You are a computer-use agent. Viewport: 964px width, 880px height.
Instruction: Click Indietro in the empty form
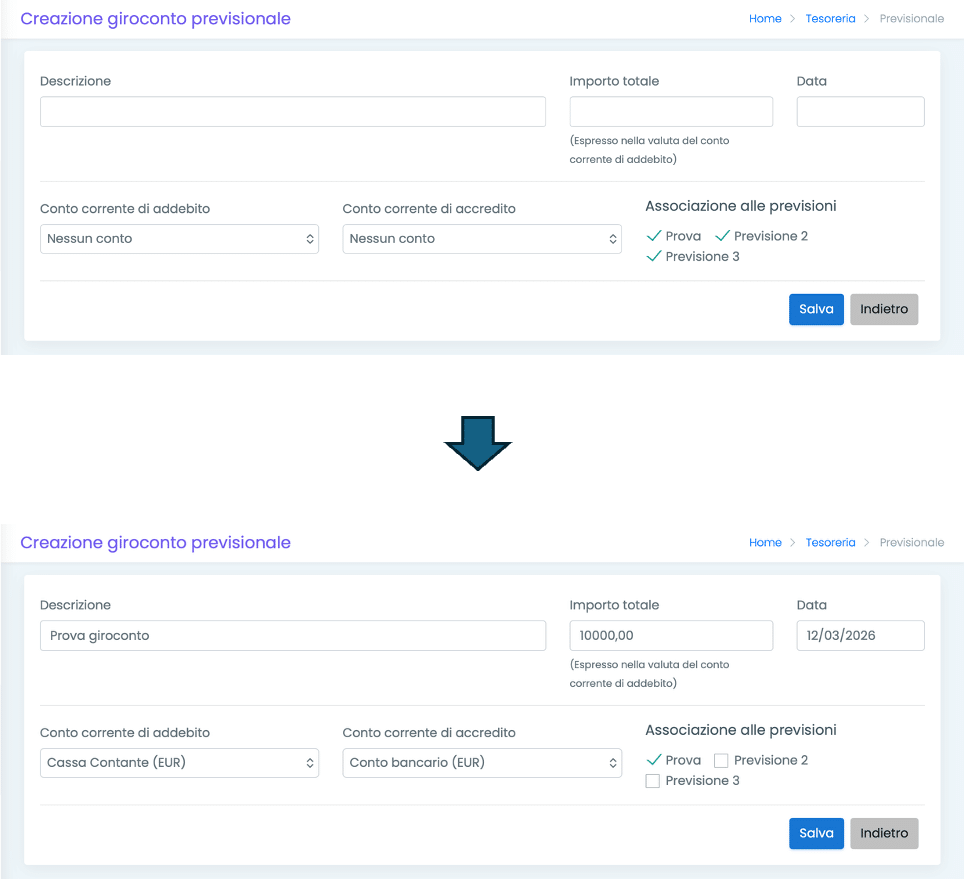[x=884, y=309]
